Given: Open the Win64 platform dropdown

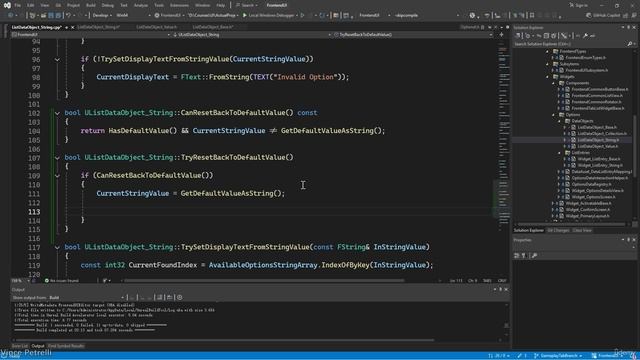Looking at the screenshot, I should click(133, 15).
